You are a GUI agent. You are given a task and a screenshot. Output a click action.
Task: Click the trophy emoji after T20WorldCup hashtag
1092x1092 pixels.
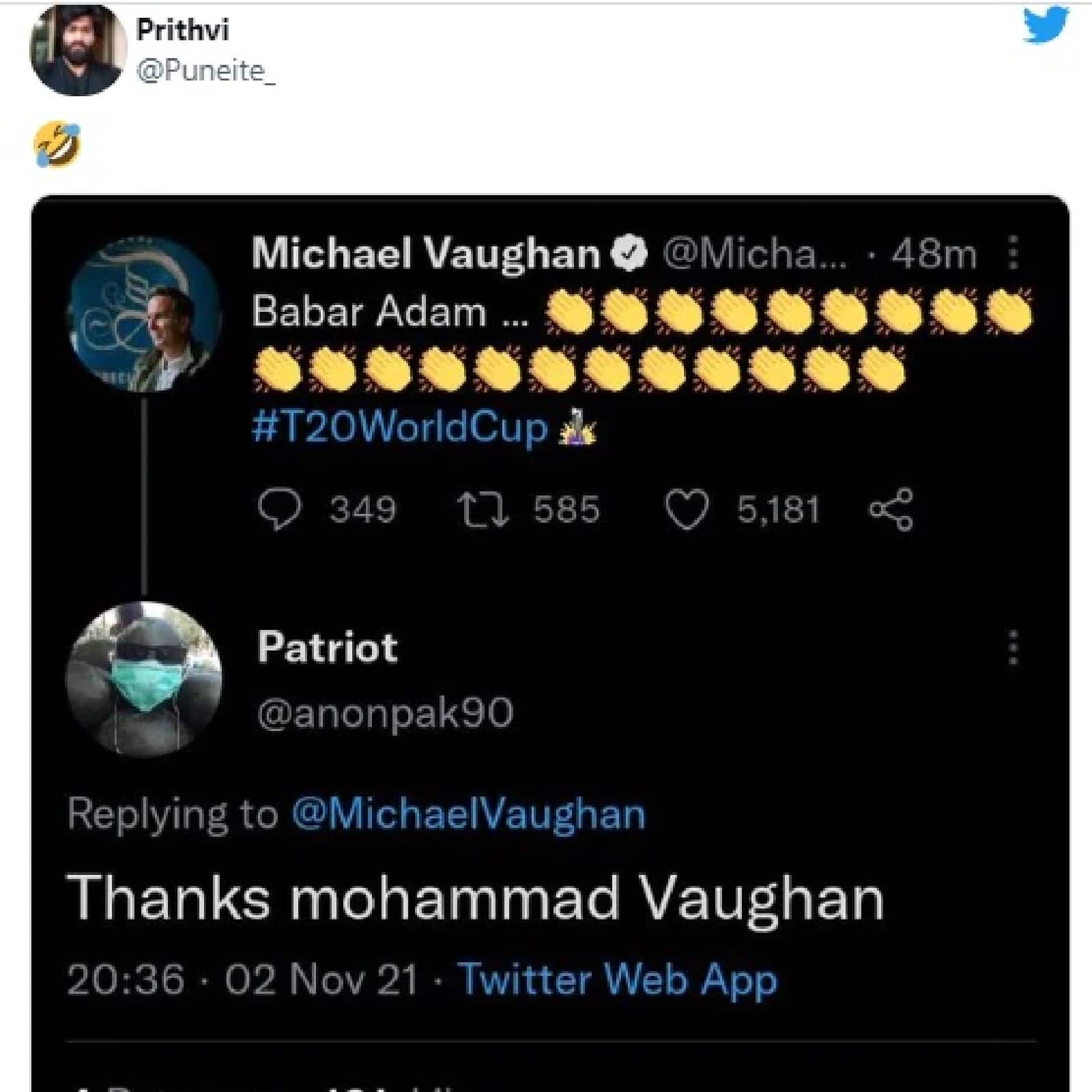(x=577, y=428)
